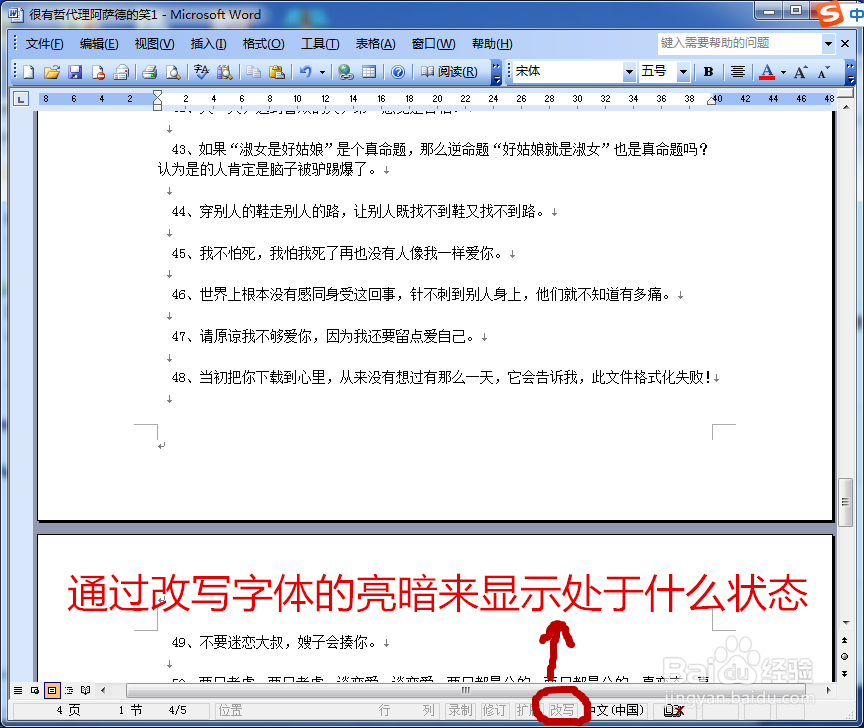Click the ruler tab selector button
The height and width of the screenshot is (728, 864).
tap(20, 99)
